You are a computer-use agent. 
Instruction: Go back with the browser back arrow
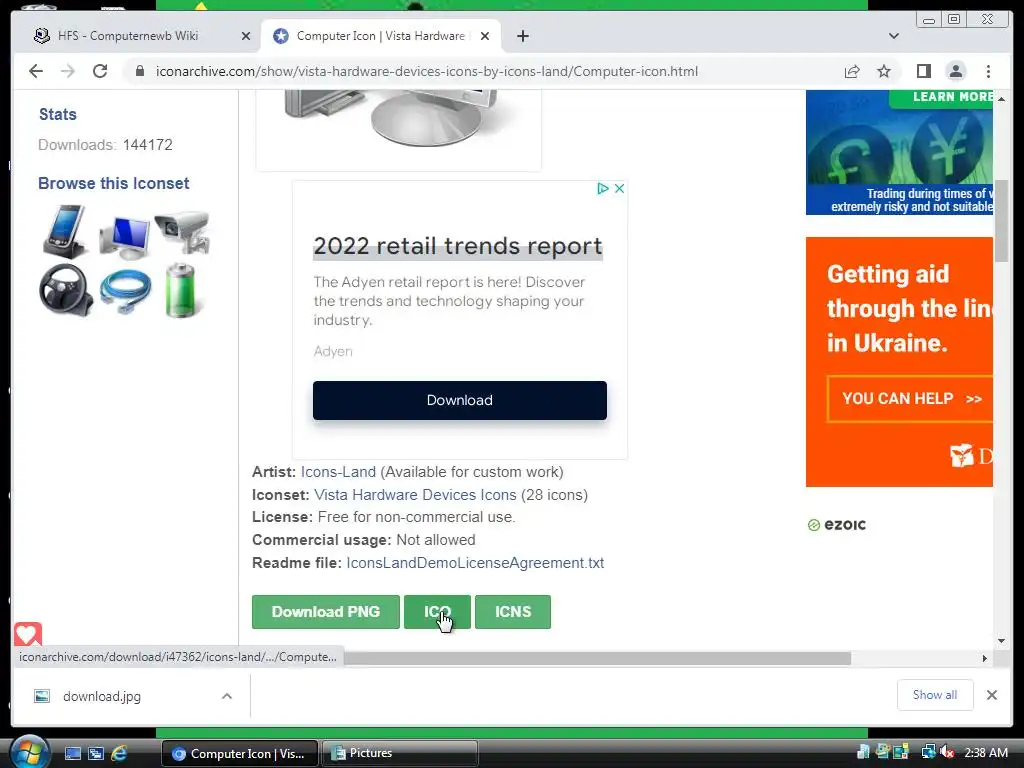(36, 71)
